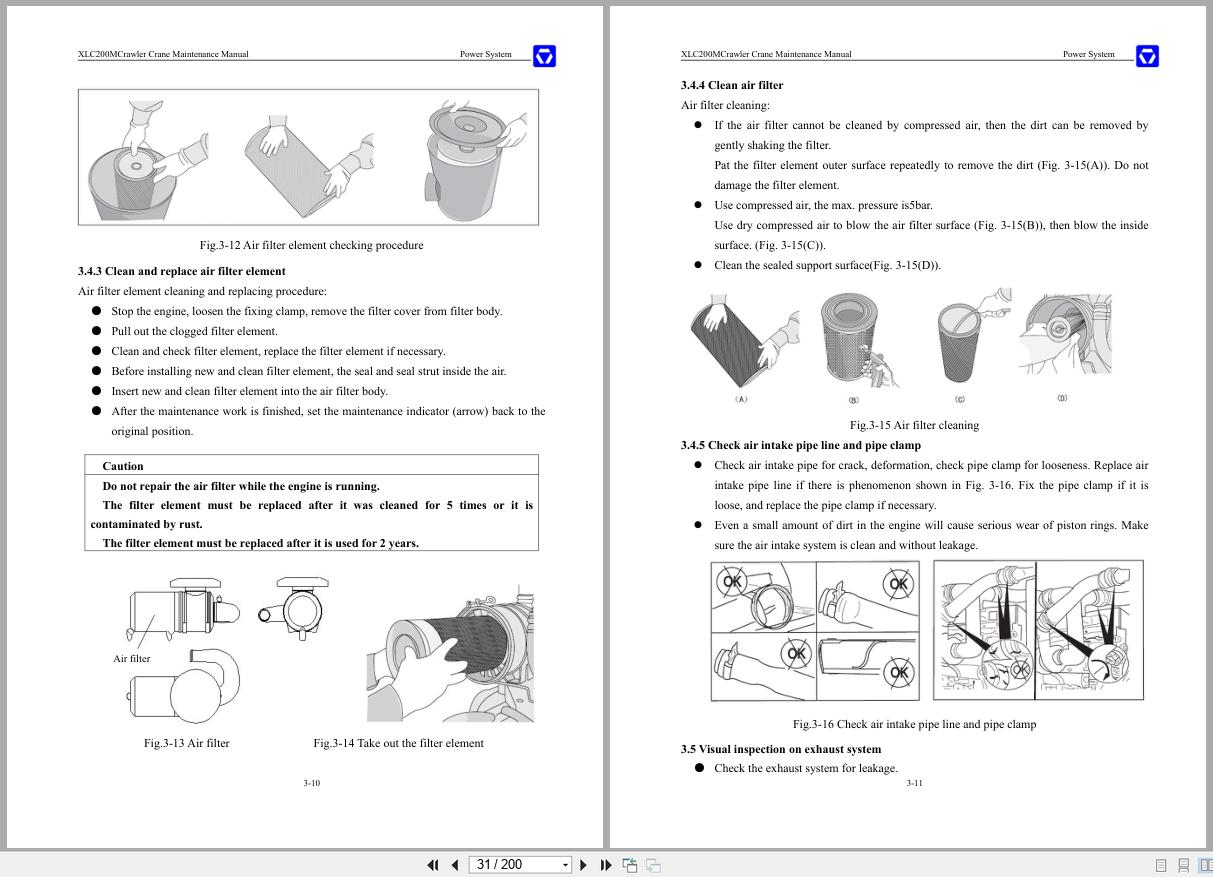Click caption 'Fig.3-14 Take out the filter element'
Image resolution: width=1213 pixels, height=877 pixels.
(398, 743)
